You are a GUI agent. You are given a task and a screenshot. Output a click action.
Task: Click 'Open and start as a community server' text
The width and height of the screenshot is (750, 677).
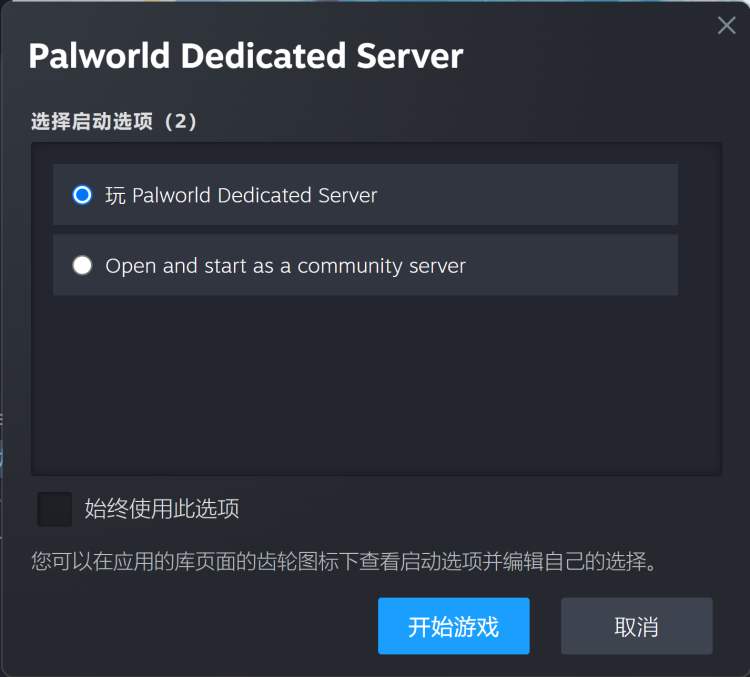(285, 266)
